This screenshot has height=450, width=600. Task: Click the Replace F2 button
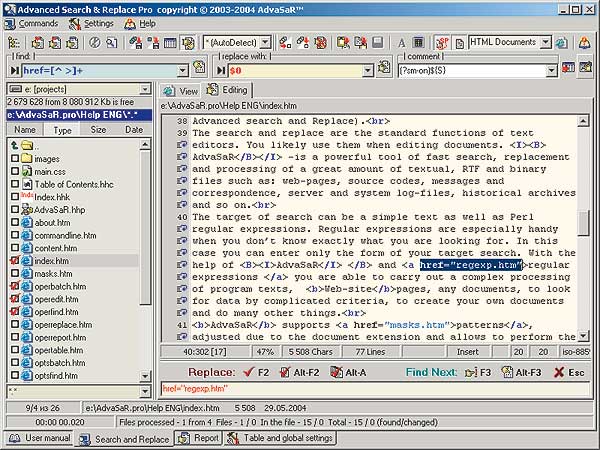click(256, 372)
